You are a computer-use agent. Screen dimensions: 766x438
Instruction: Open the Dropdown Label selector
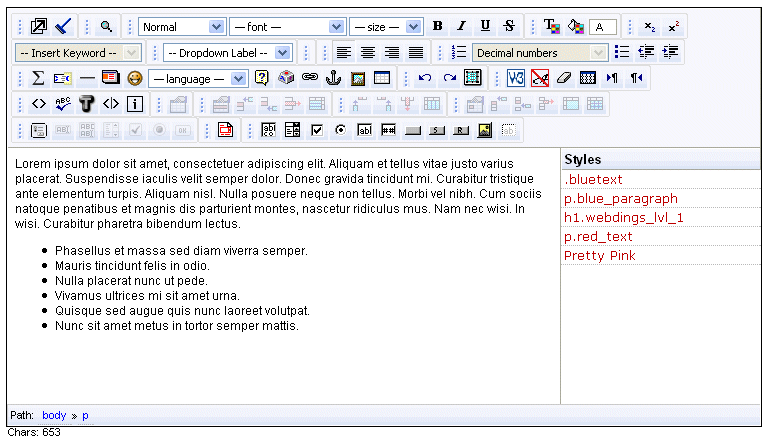click(228, 53)
